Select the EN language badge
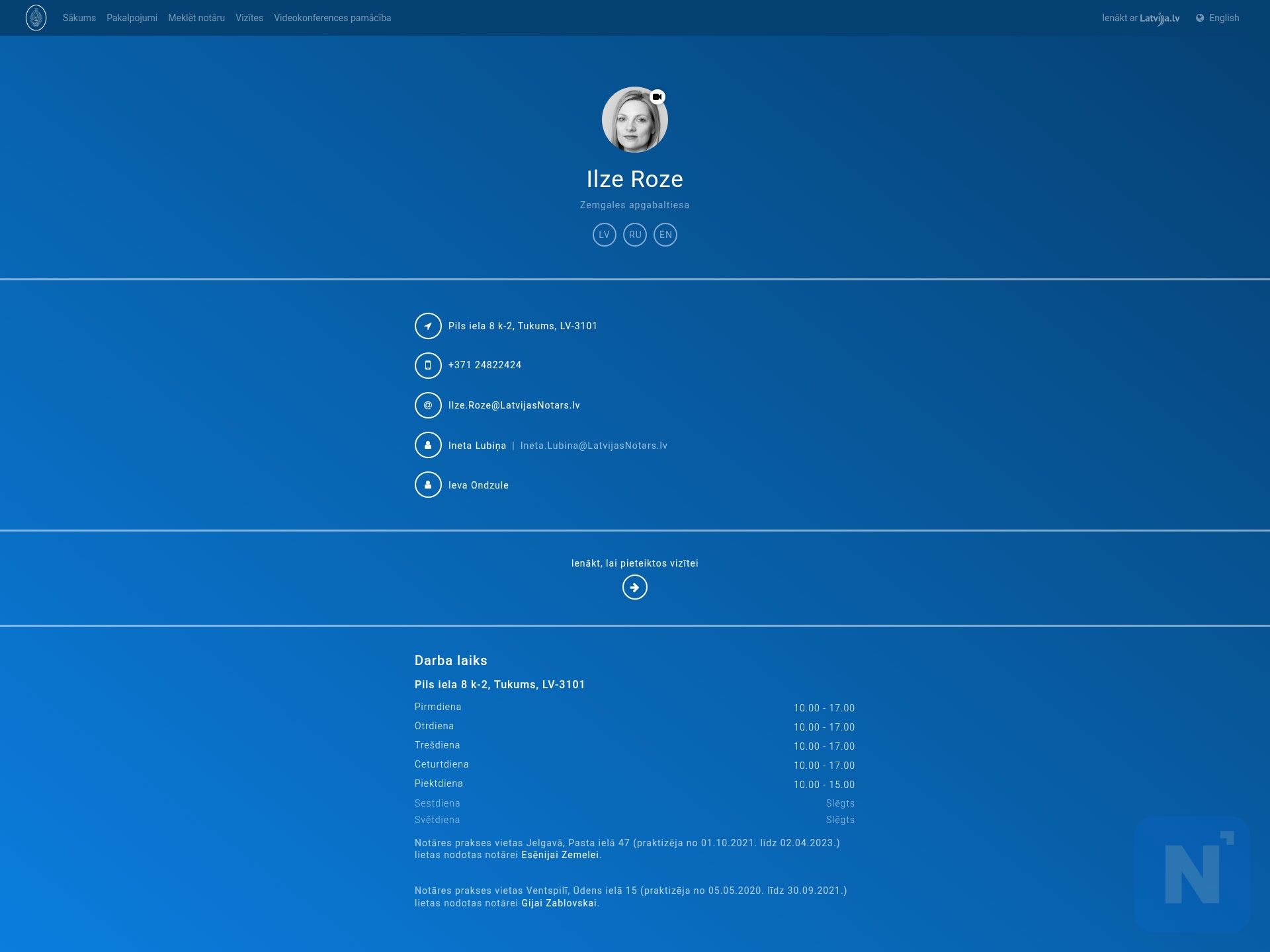This screenshot has height=952, width=1270. [x=665, y=235]
